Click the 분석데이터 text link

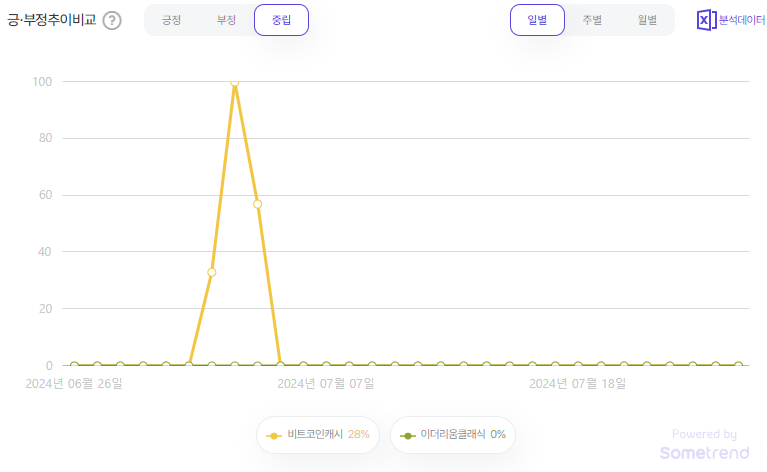(x=742, y=20)
